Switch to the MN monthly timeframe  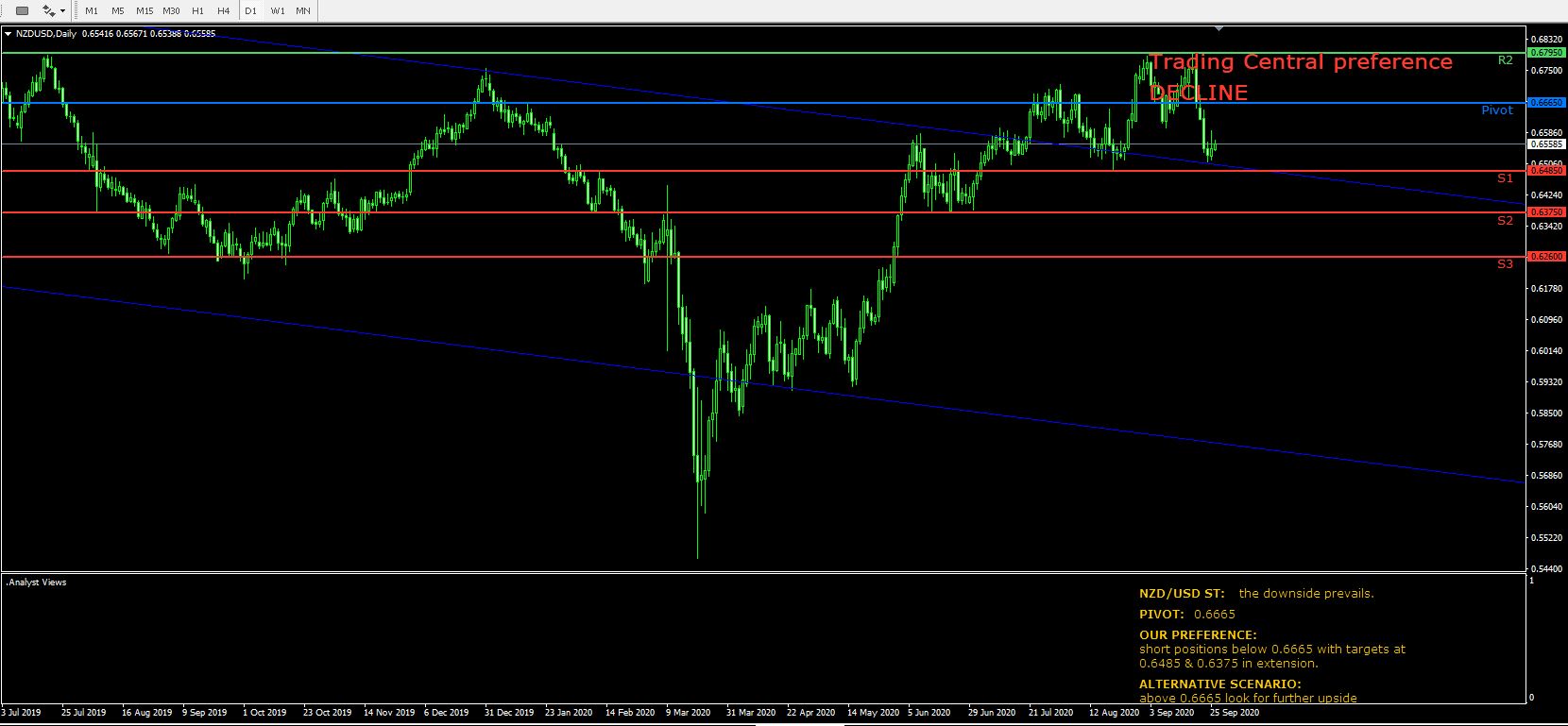tap(302, 10)
